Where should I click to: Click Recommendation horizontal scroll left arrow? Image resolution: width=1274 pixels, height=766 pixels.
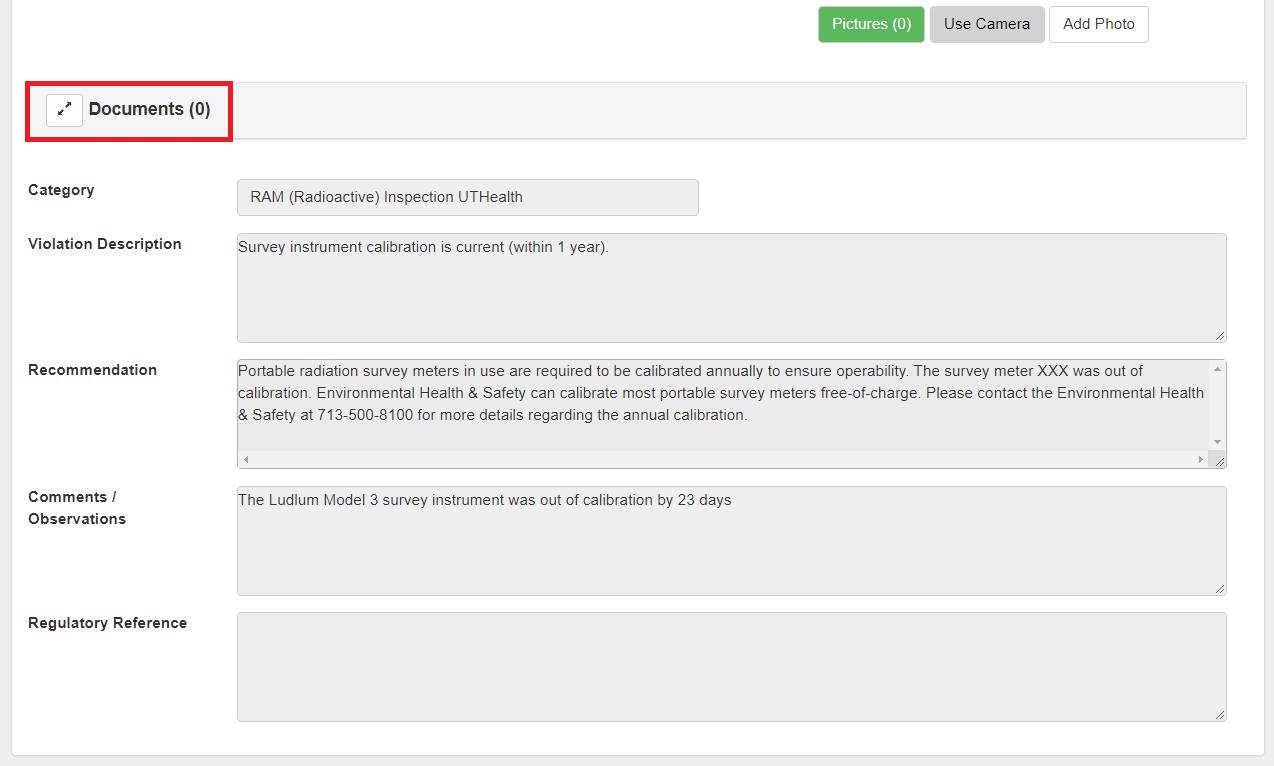click(x=246, y=460)
